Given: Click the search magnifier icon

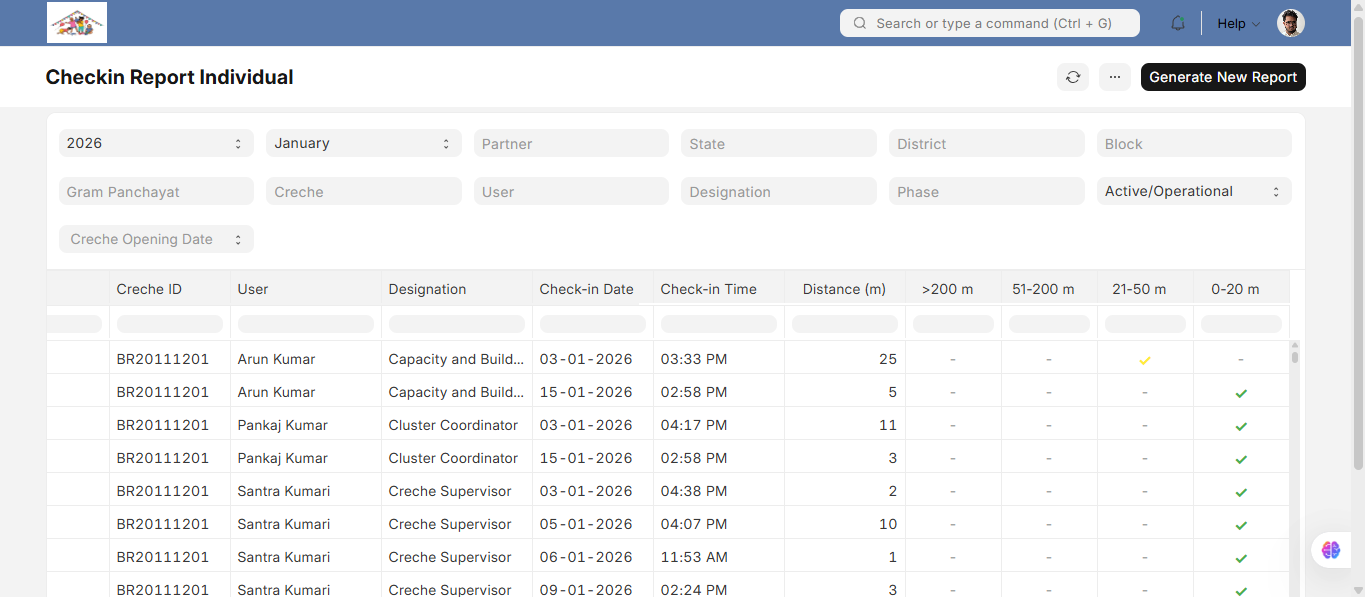Looking at the screenshot, I should pyautogui.click(x=860, y=23).
